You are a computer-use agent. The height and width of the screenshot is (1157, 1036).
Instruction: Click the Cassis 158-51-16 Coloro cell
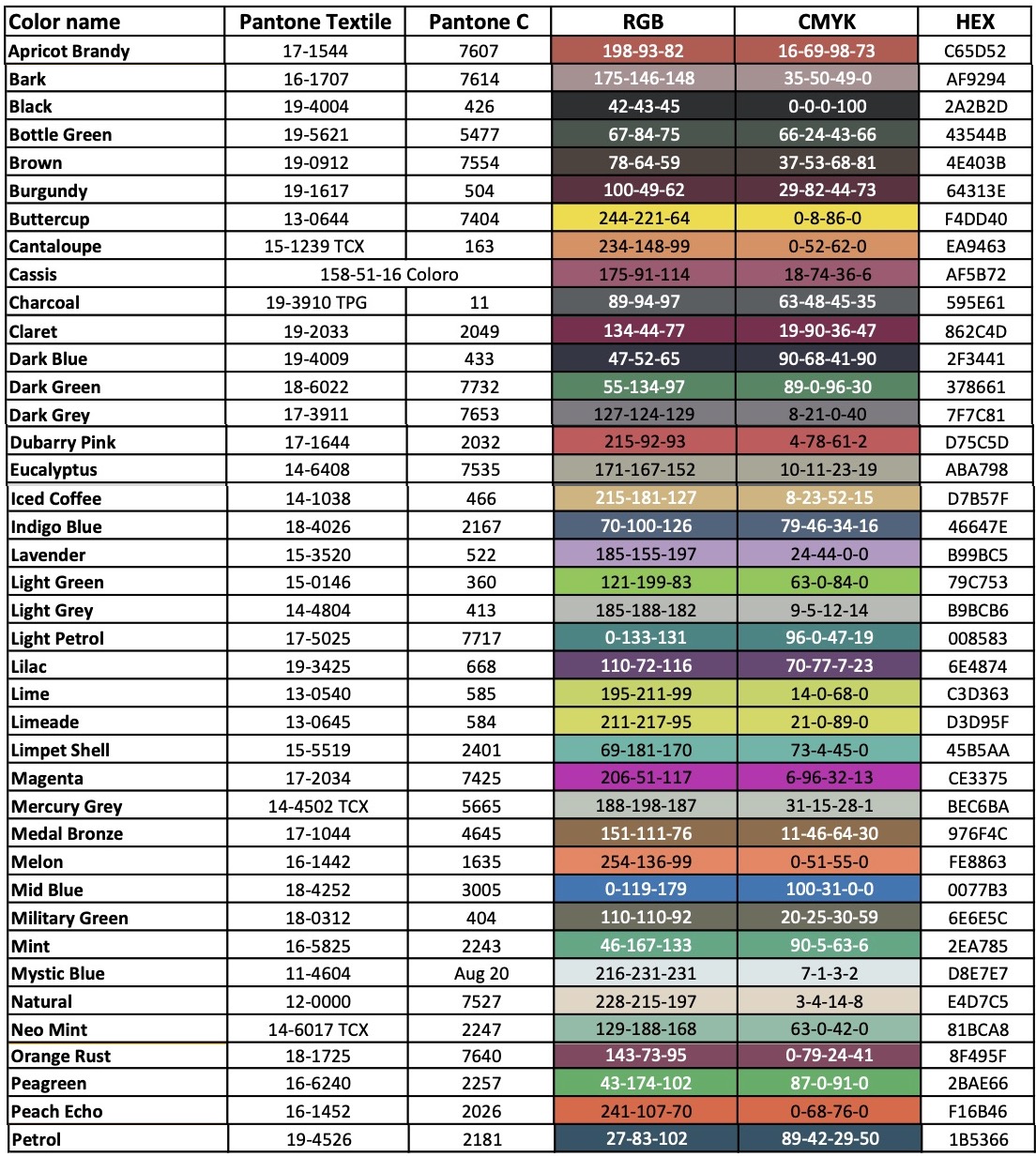[388, 275]
